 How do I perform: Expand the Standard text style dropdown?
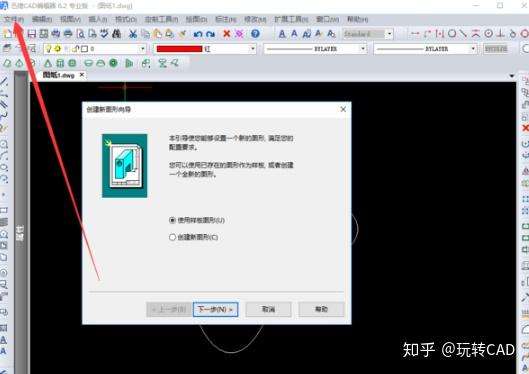click(x=390, y=34)
